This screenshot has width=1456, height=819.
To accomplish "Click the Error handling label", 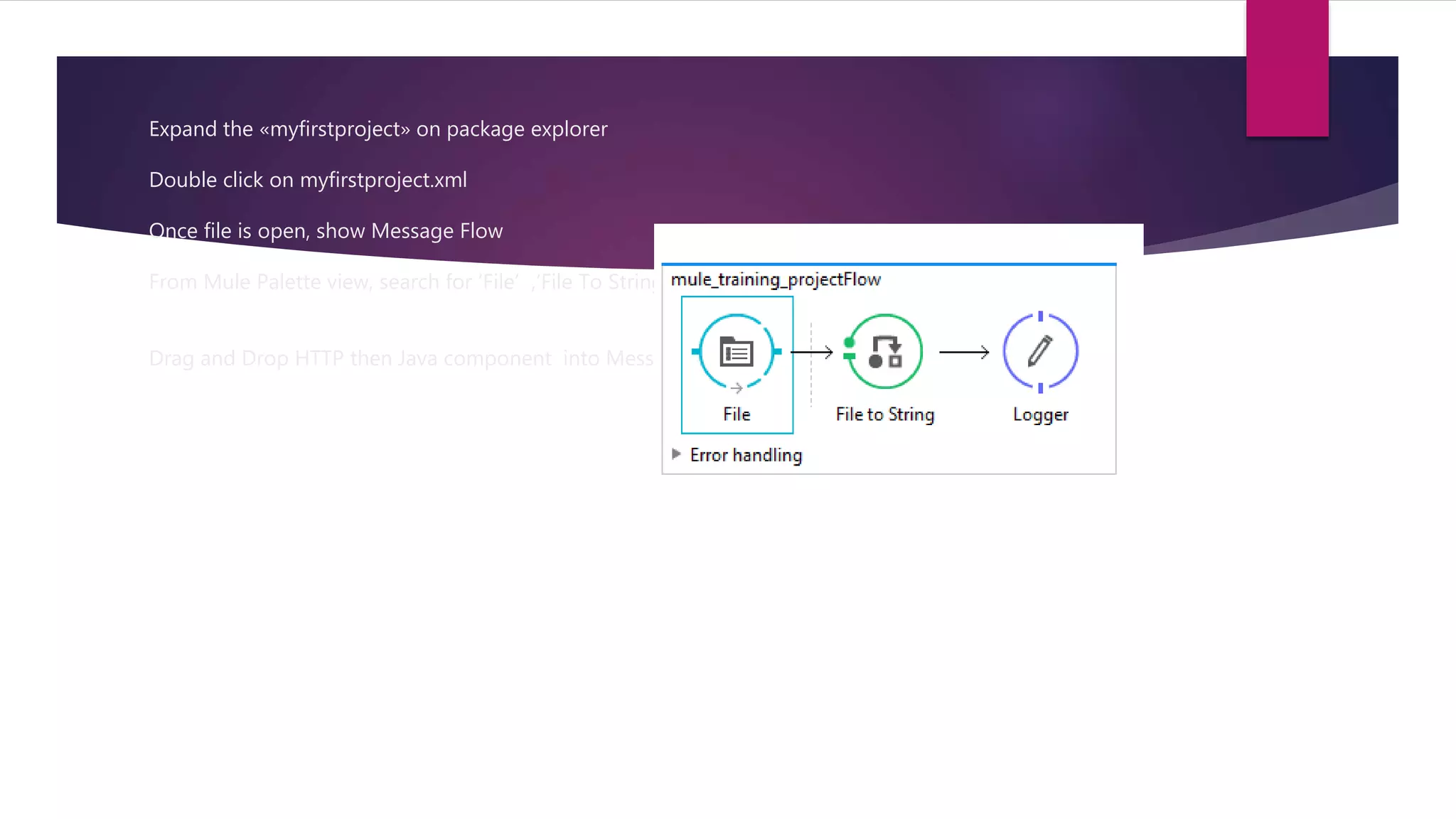I will point(746,455).
